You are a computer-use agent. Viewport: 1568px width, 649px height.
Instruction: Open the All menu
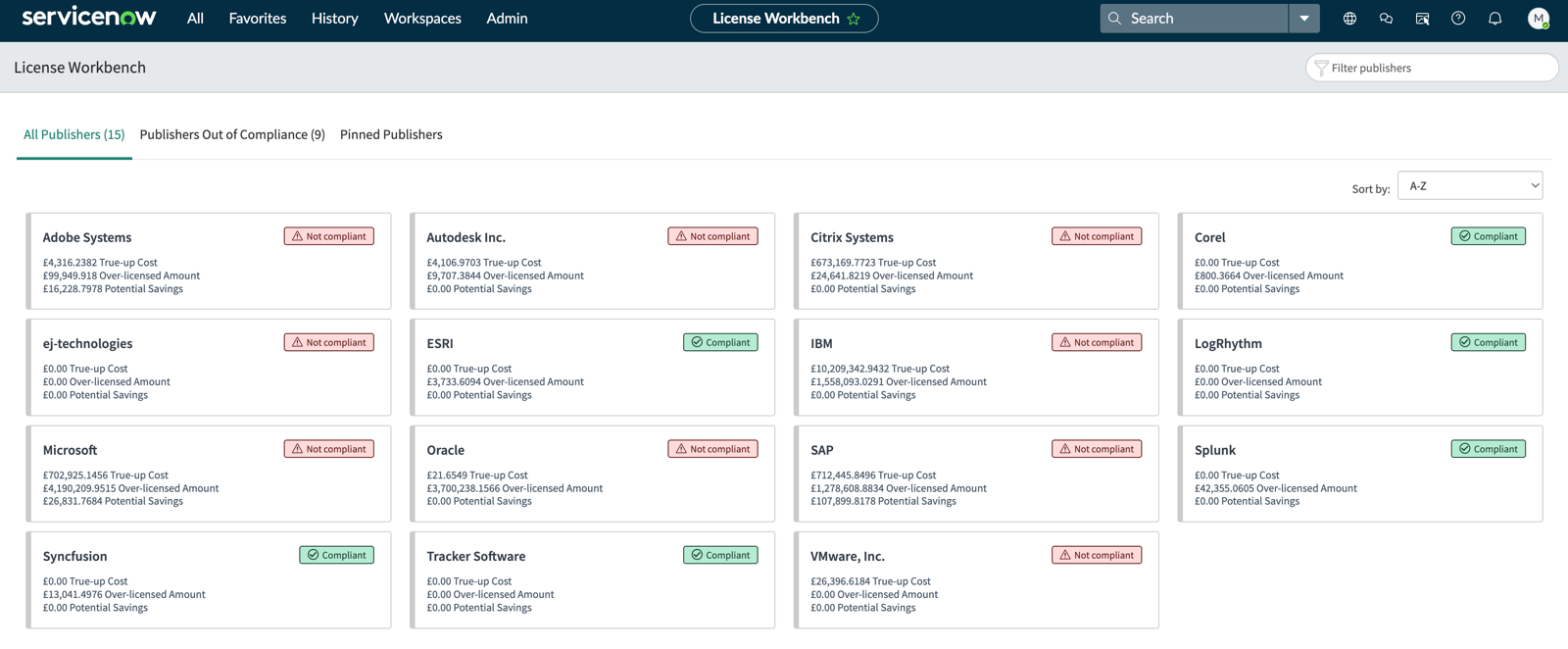point(195,19)
